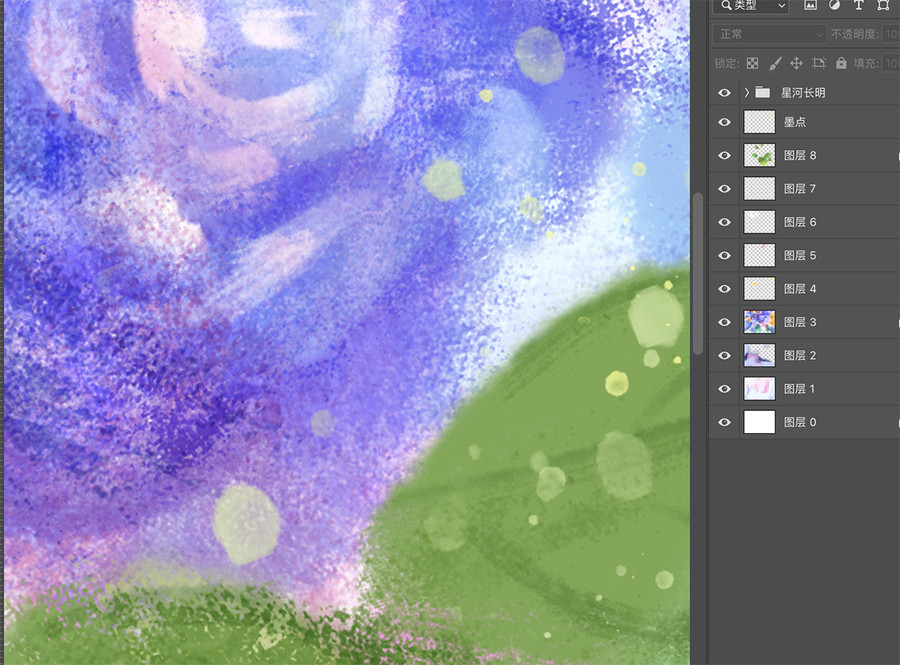This screenshot has height=665, width=900.
Task: Toggle visibility of 图层 1
Action: coord(724,388)
